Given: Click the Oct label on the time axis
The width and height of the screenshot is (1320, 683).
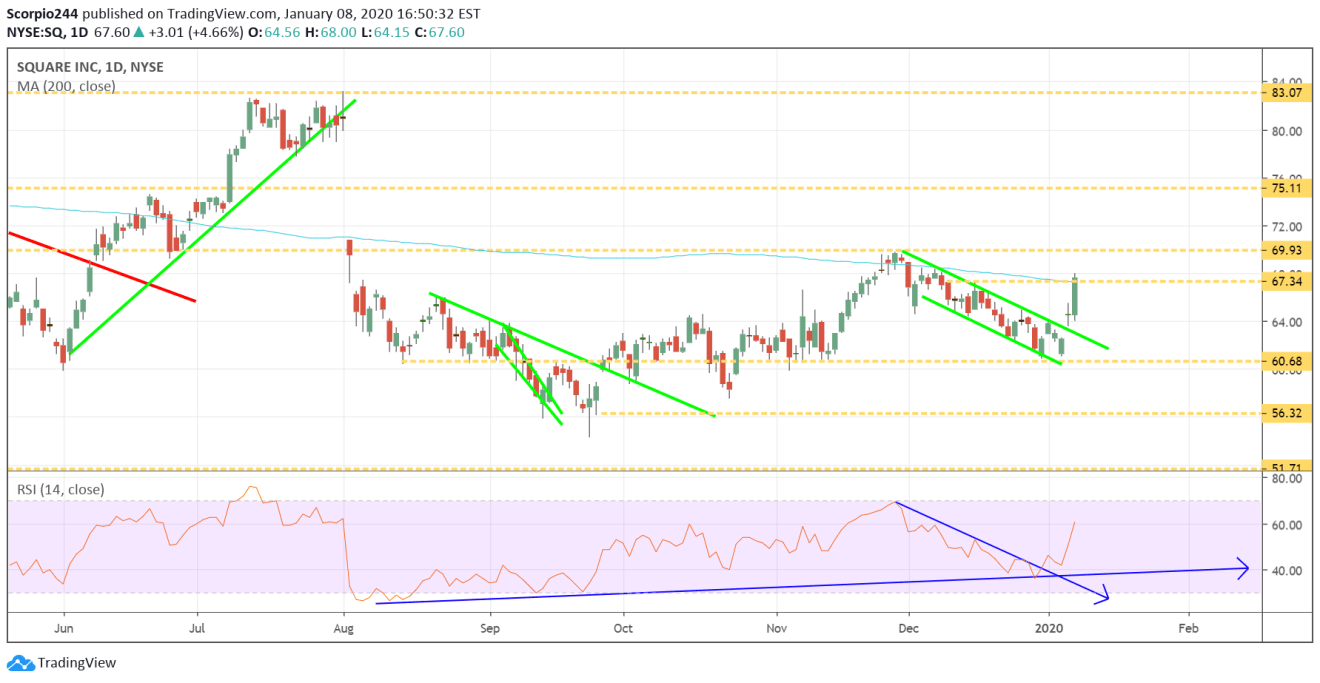Looking at the screenshot, I should tap(624, 628).
